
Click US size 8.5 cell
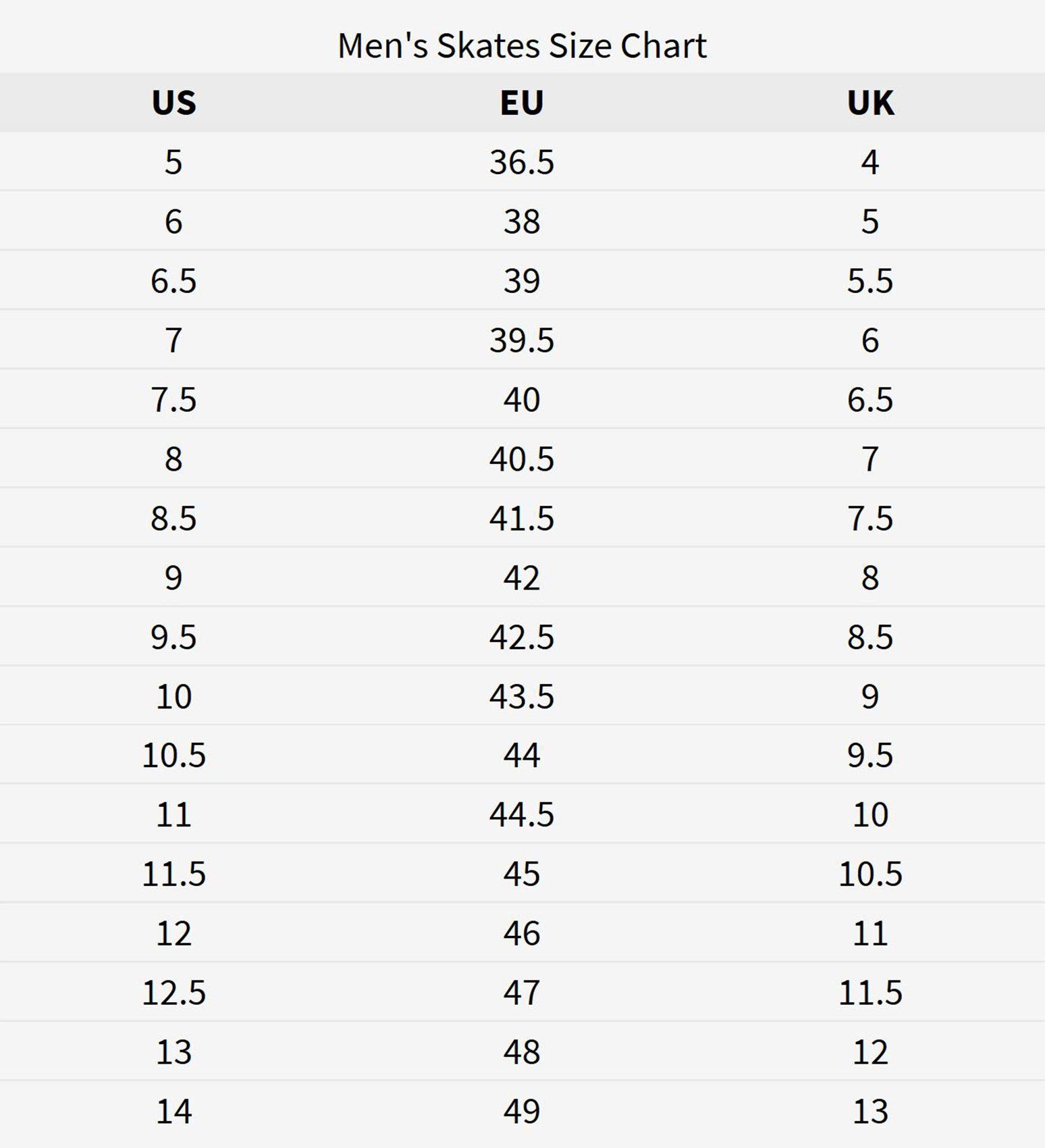point(173,519)
